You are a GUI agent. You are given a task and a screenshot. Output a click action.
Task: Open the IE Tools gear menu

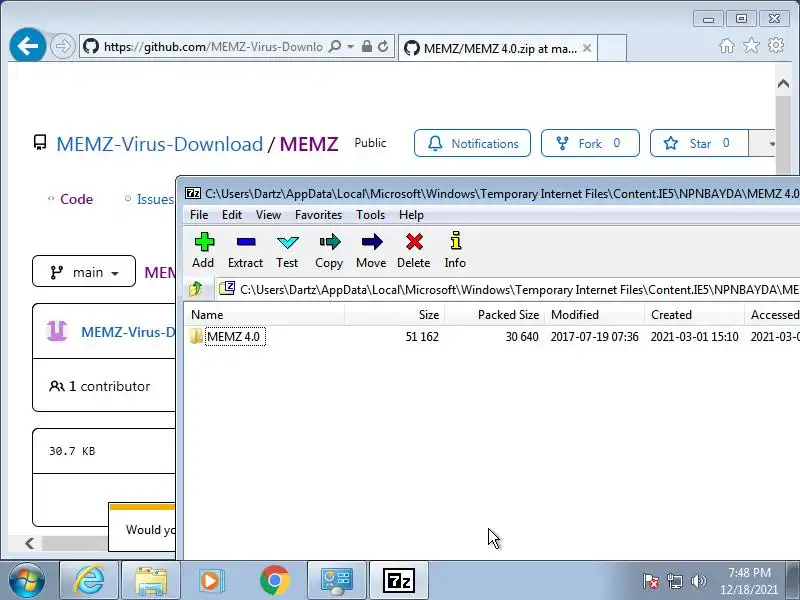(x=776, y=45)
